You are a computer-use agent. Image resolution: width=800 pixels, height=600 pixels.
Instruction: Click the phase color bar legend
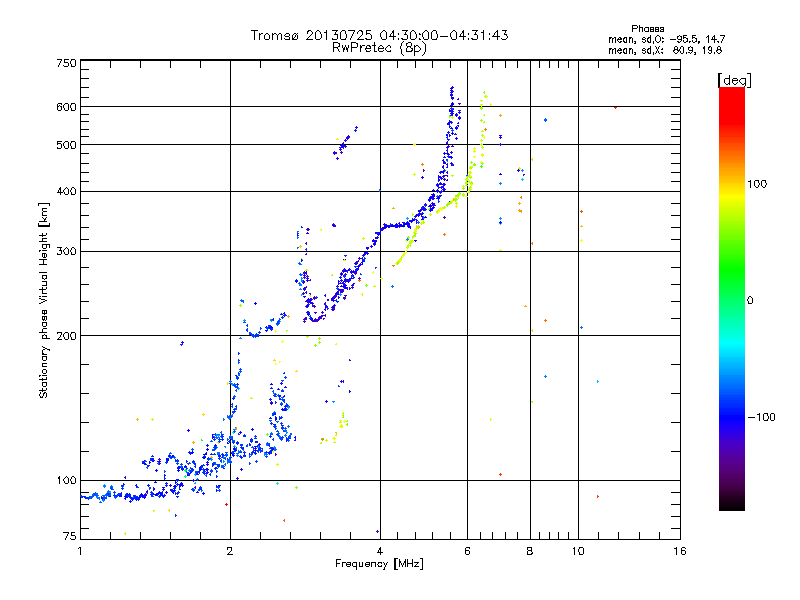pos(732,298)
